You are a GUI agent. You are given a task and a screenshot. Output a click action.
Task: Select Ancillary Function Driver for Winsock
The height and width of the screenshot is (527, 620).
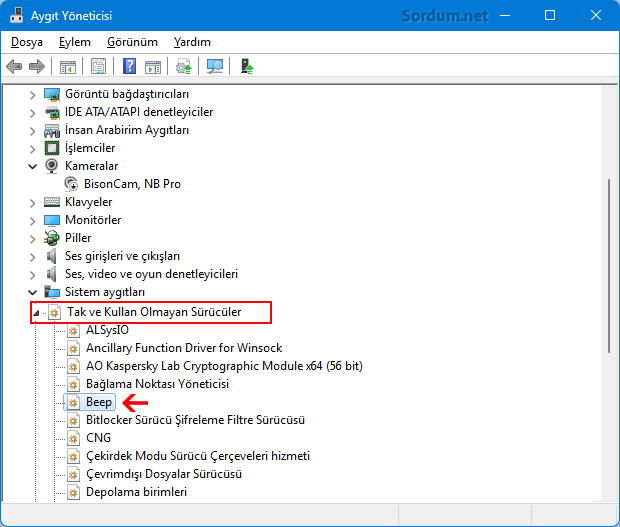tap(184, 348)
